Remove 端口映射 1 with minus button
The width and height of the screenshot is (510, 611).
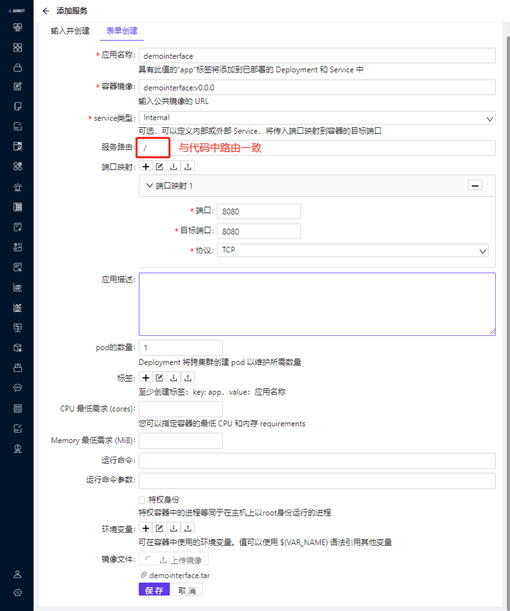[475, 185]
